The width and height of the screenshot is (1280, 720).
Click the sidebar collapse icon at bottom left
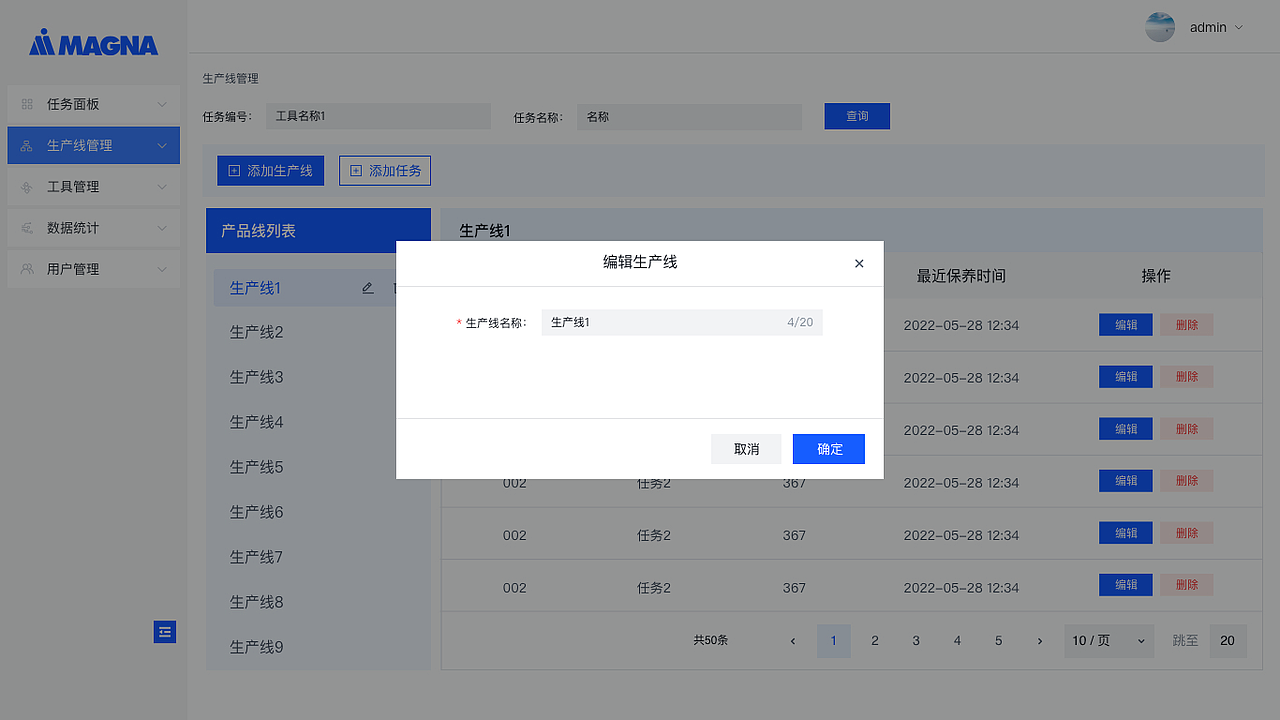click(164, 632)
